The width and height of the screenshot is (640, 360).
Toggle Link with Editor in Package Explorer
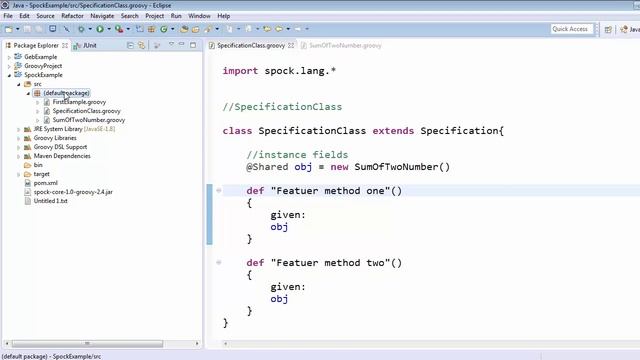click(142, 45)
